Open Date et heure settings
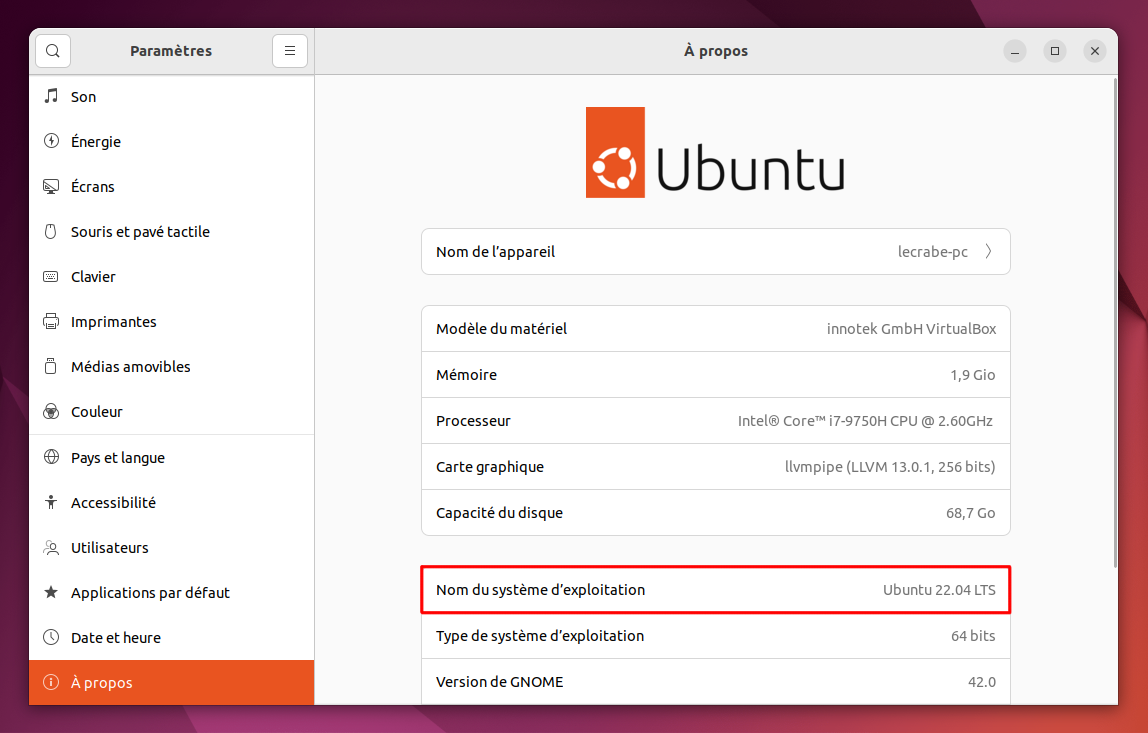The image size is (1148, 733). [171, 638]
